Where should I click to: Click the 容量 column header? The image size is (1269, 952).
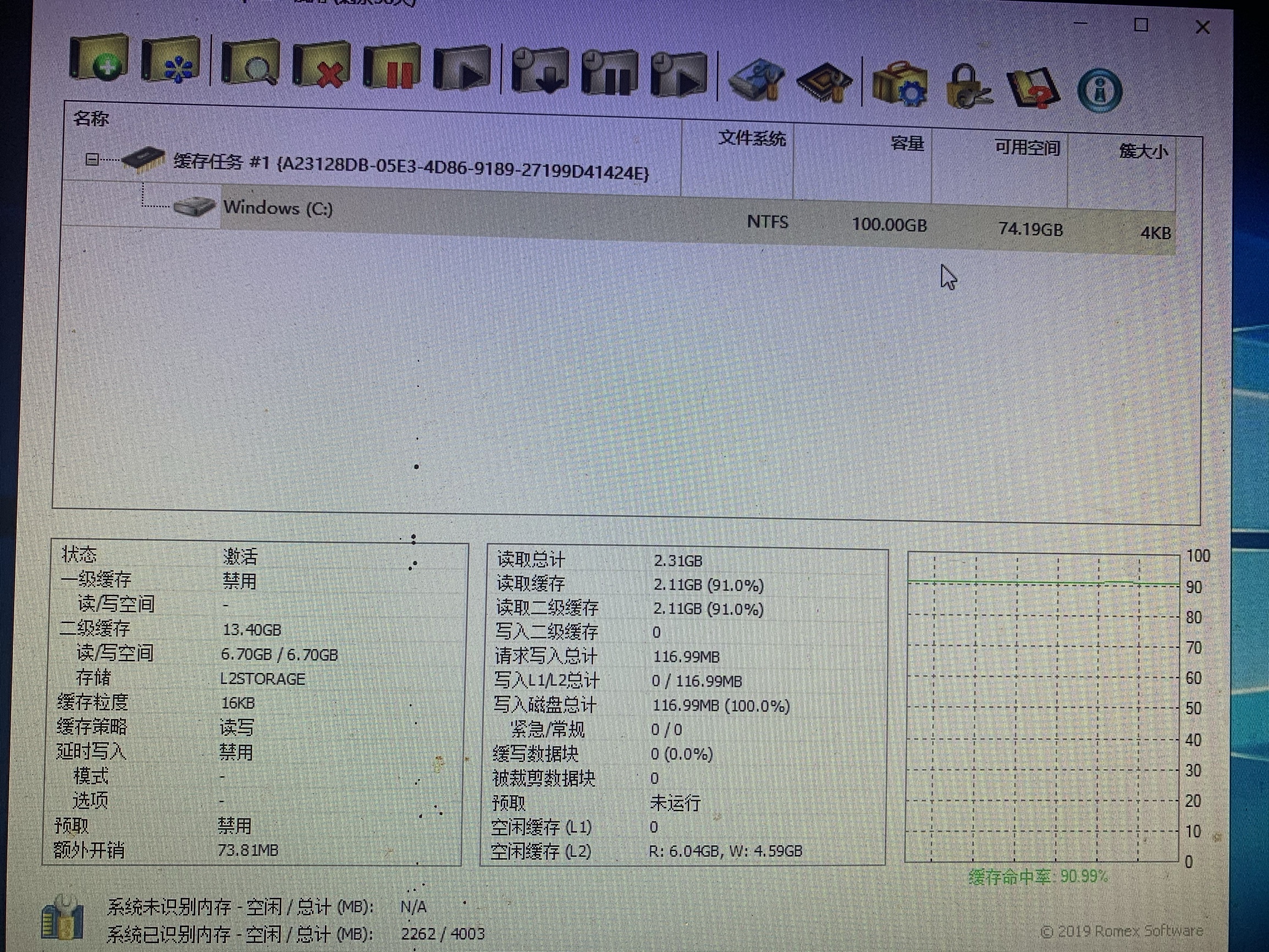907,143
